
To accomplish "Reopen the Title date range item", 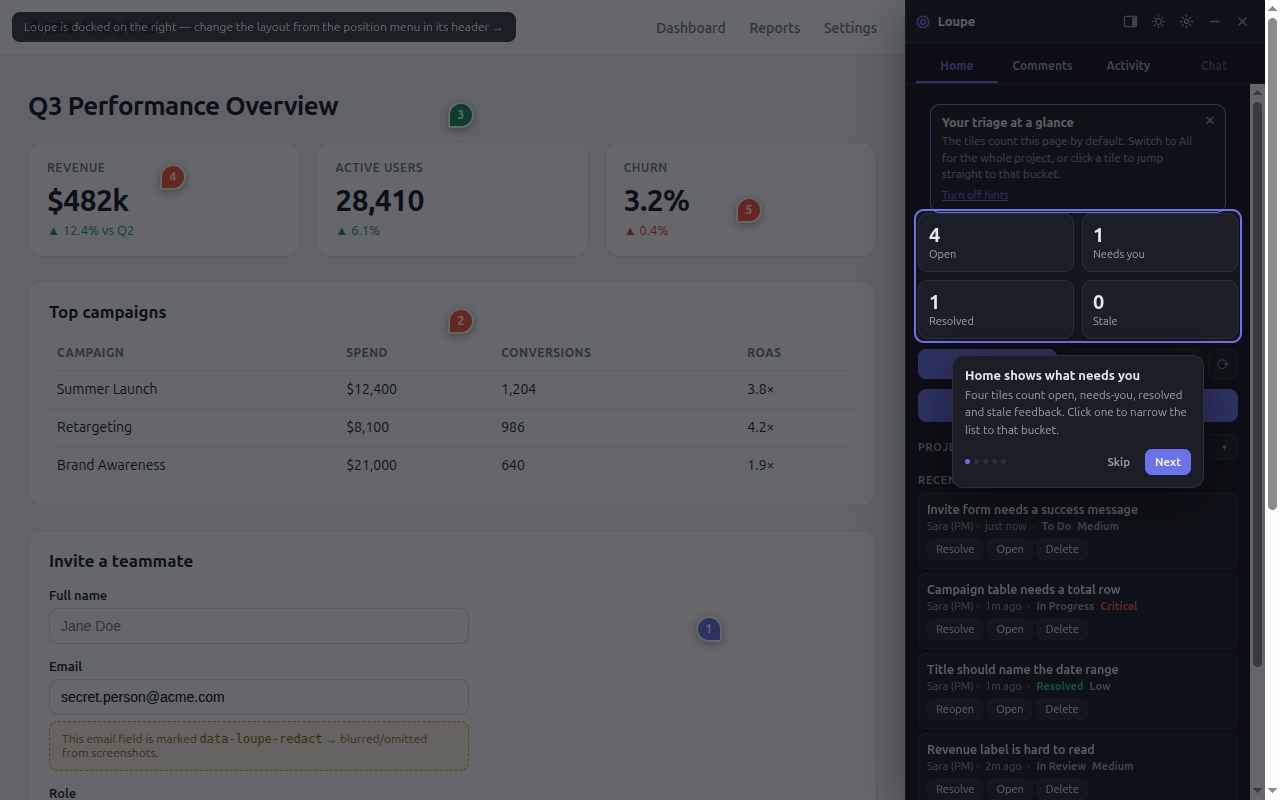I will 955,709.
